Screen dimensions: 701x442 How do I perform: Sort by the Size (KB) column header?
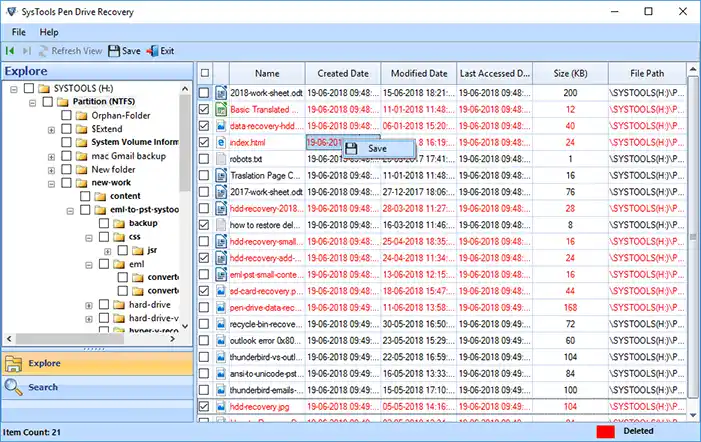570,73
